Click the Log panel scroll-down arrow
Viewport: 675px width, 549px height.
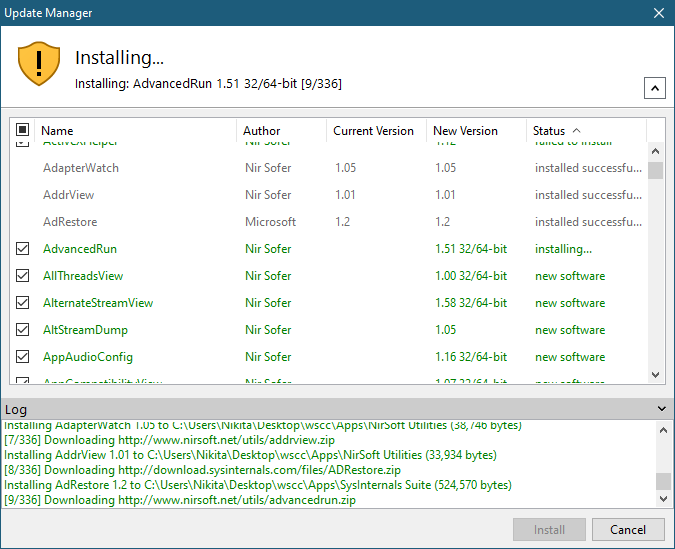(663, 499)
